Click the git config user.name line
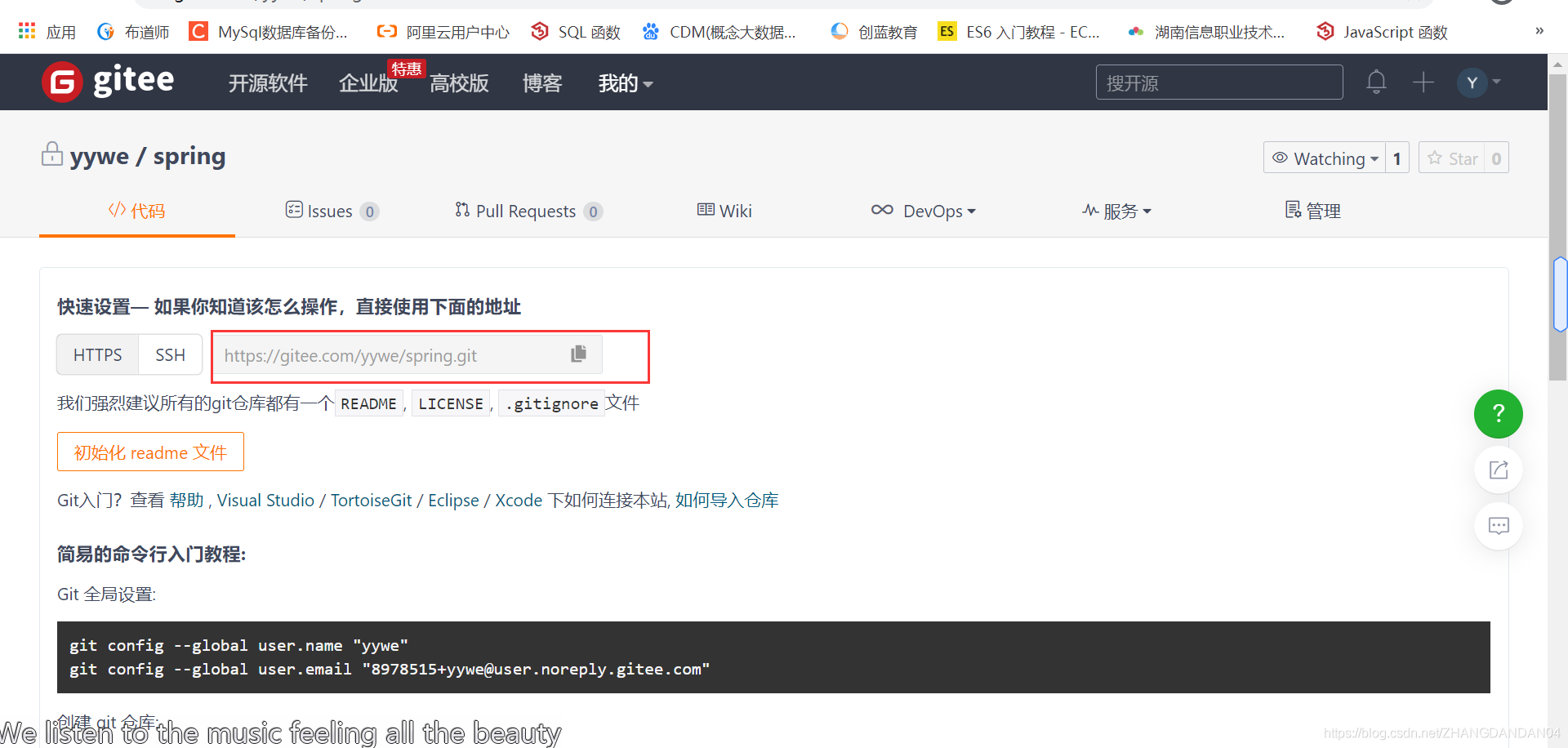 click(x=238, y=645)
